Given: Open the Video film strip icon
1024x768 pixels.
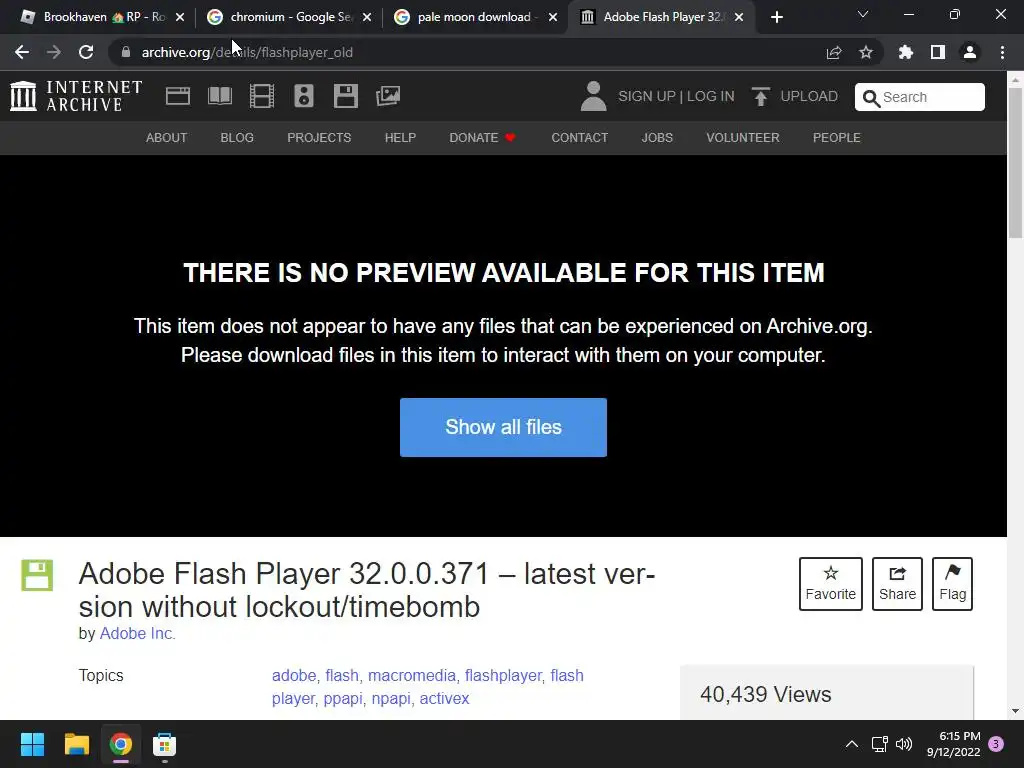Looking at the screenshot, I should [262, 96].
